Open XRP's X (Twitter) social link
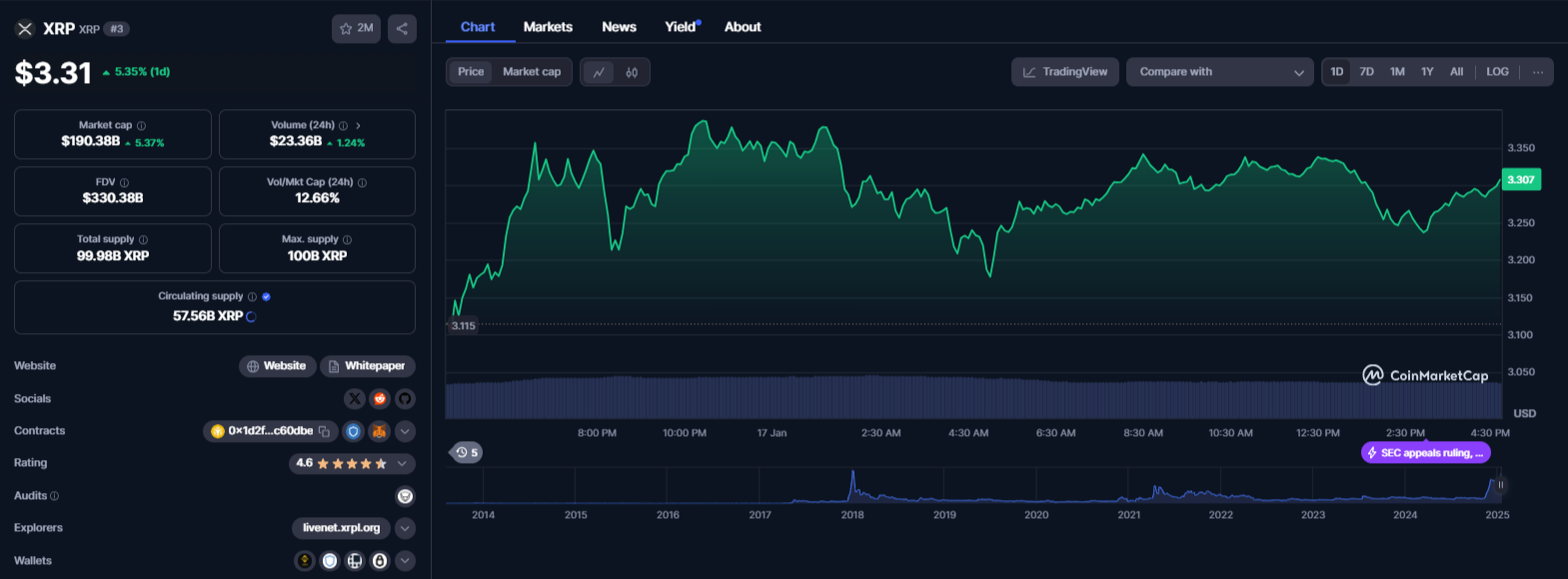This screenshot has width=1568, height=579. pos(355,399)
